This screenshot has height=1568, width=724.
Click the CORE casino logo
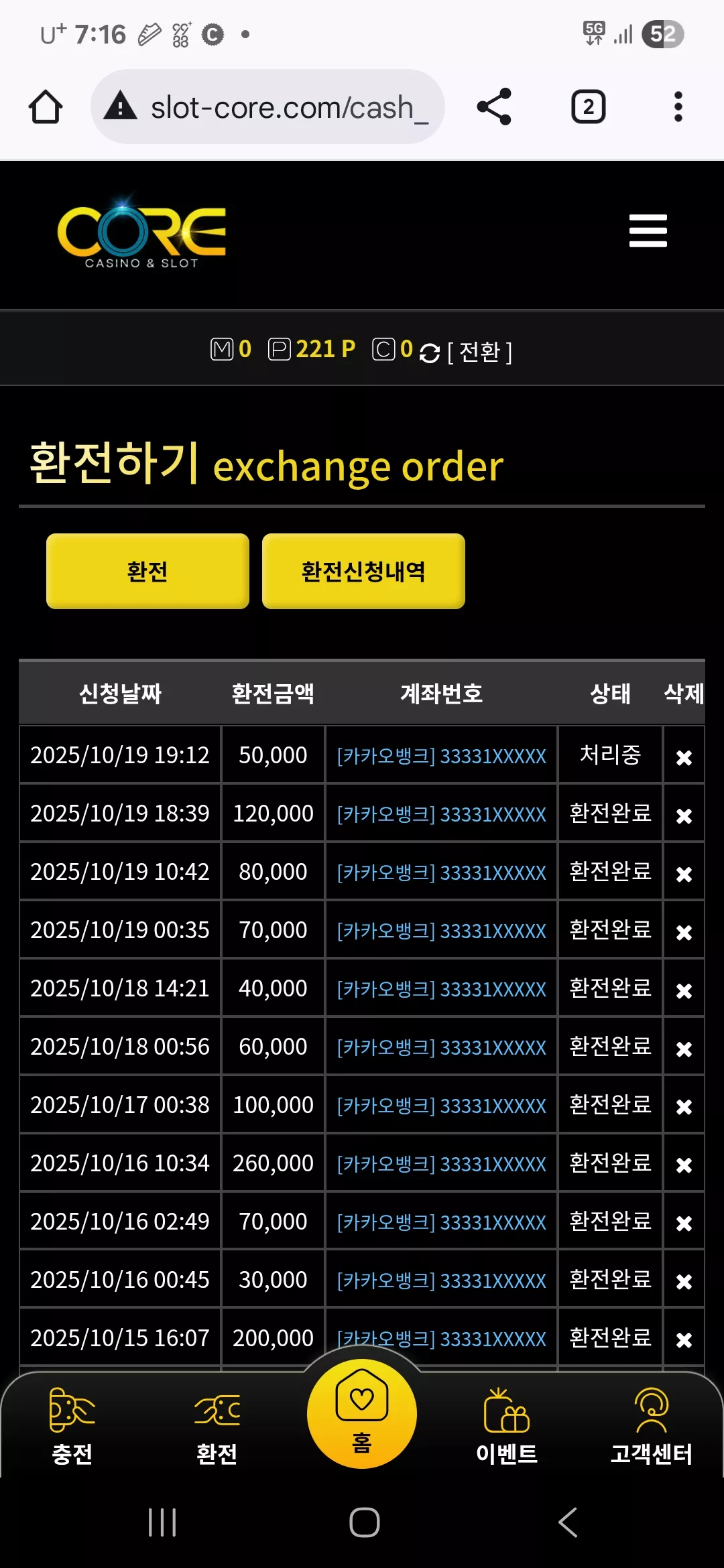[141, 232]
